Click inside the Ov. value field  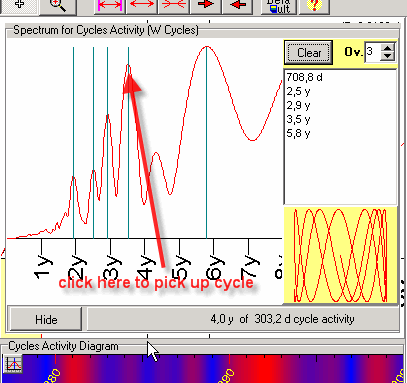pos(373,52)
